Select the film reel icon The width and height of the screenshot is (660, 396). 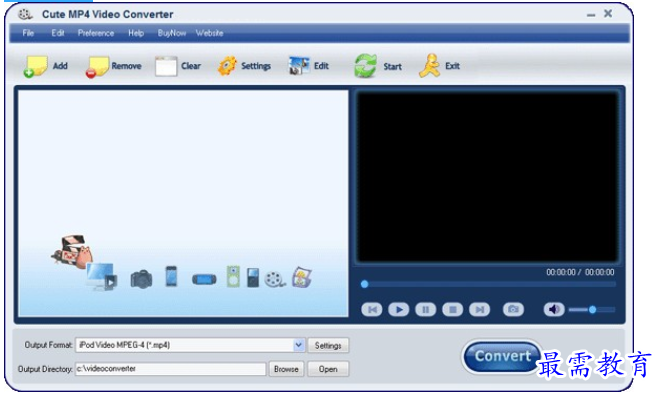[275, 279]
